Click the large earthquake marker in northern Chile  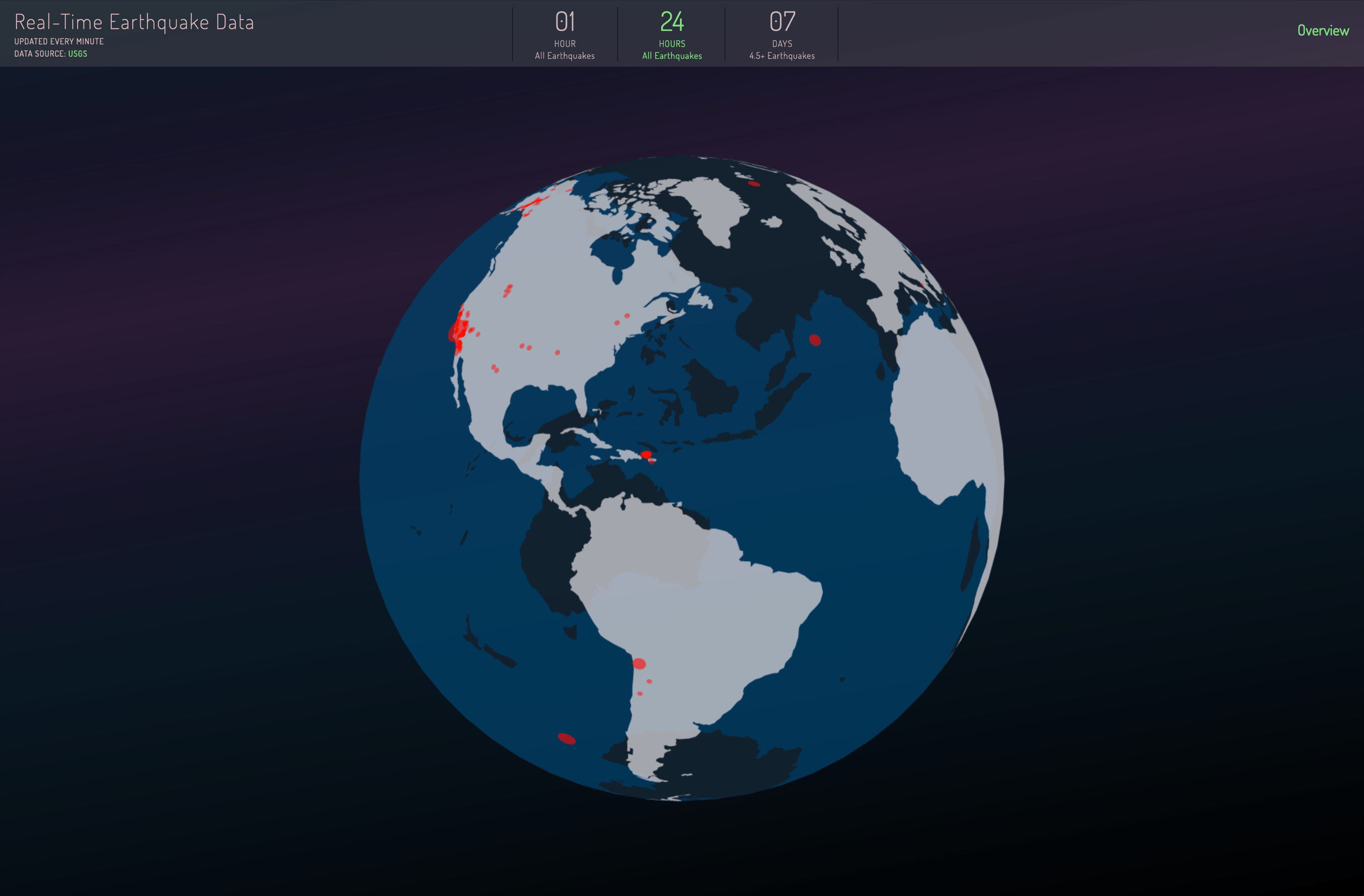click(639, 664)
